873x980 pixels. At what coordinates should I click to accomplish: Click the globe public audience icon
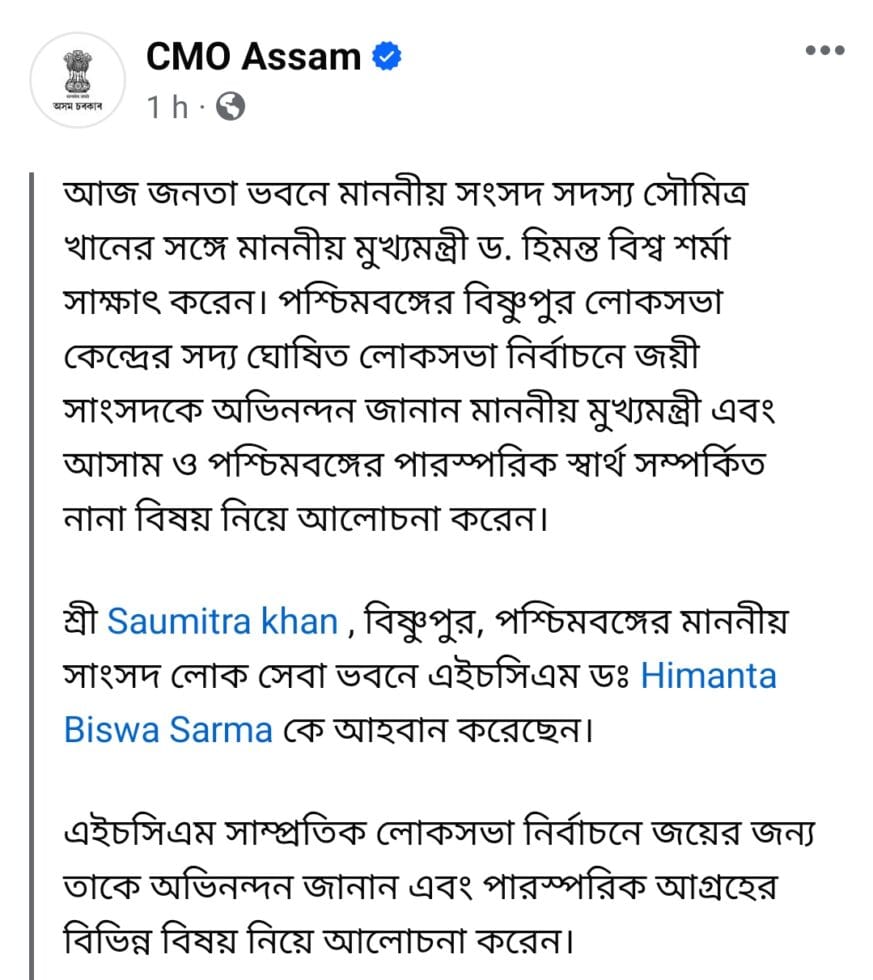(231, 107)
